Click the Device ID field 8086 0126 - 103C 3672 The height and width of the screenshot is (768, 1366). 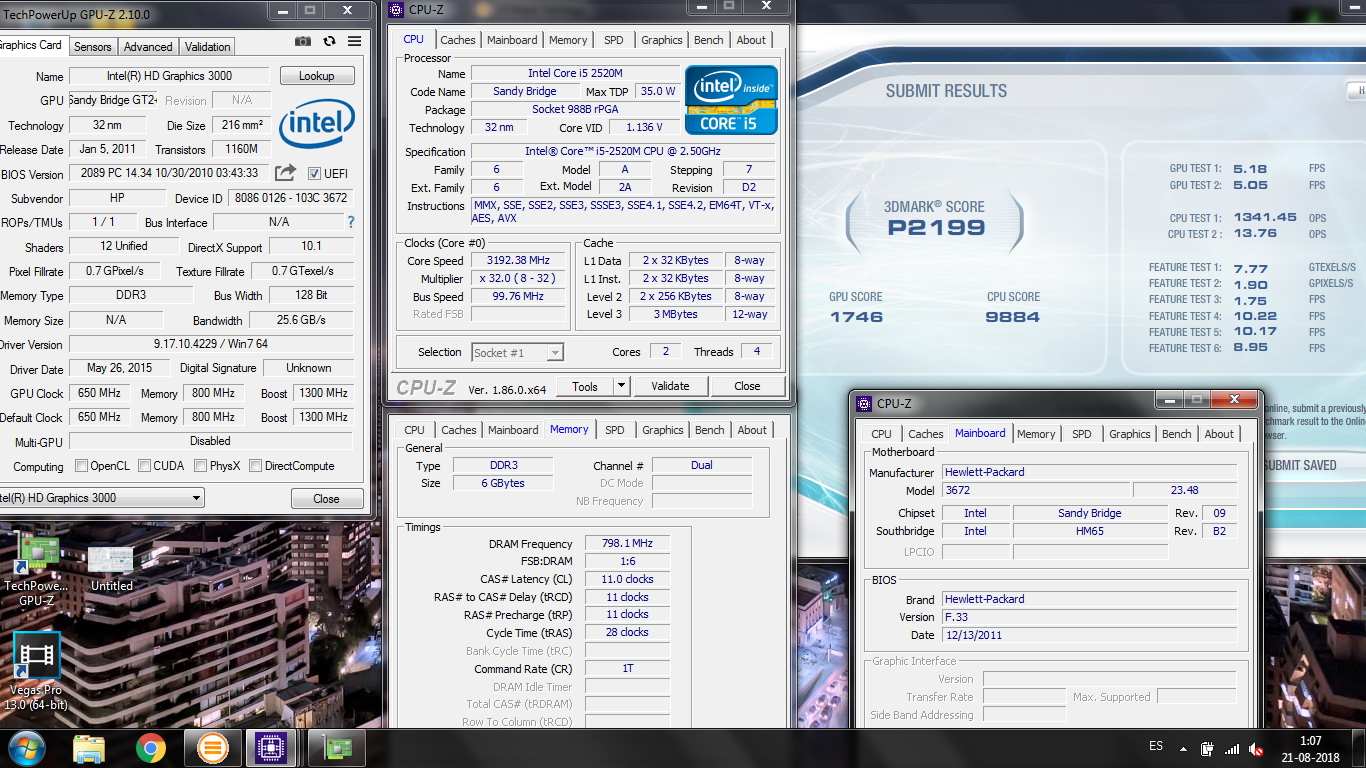(291, 198)
